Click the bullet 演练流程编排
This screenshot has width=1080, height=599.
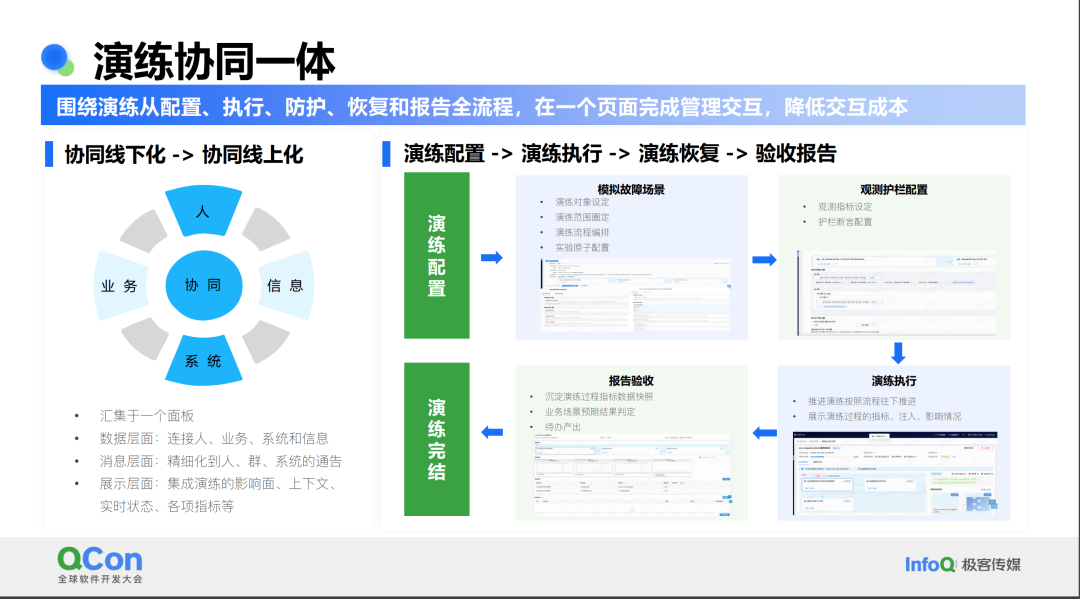click(x=582, y=232)
